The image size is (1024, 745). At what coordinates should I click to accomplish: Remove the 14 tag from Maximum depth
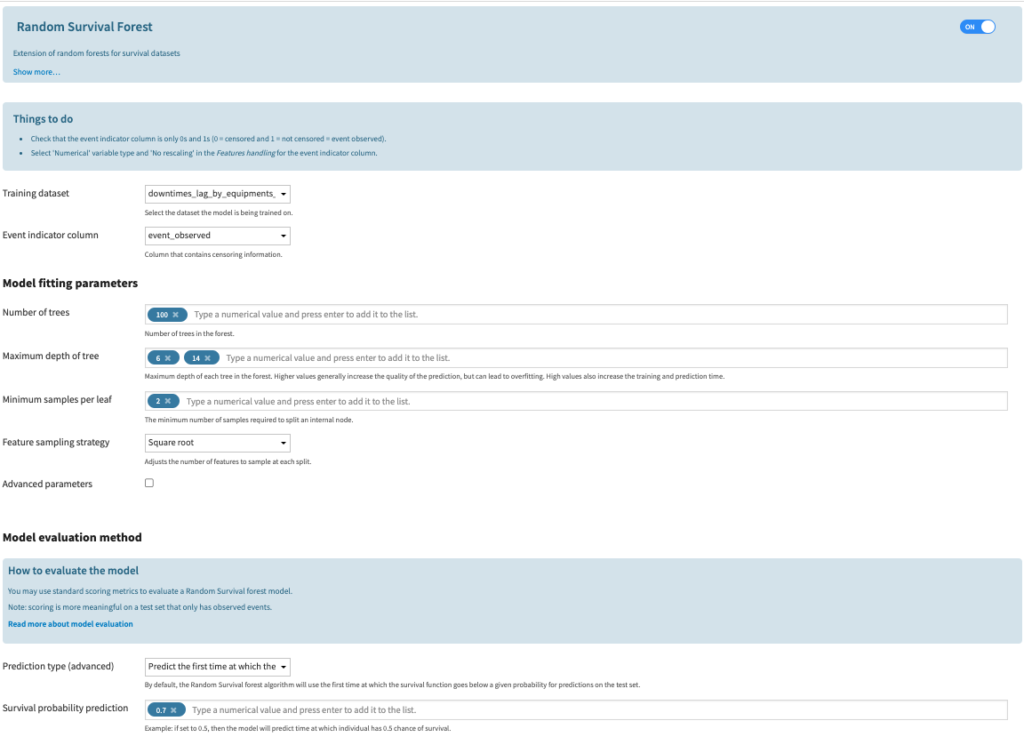coord(208,358)
